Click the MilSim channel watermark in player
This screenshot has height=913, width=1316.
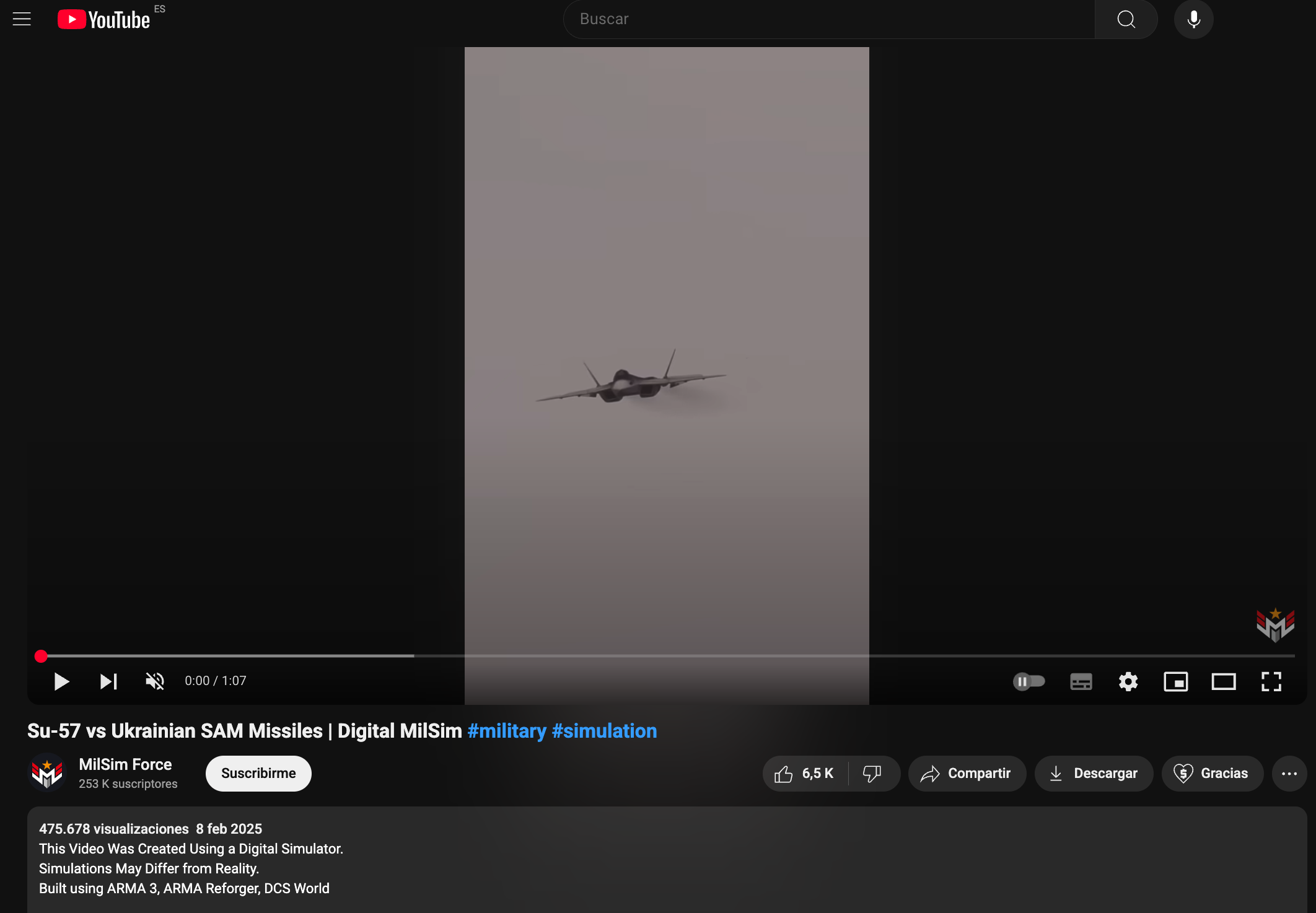click(1275, 624)
